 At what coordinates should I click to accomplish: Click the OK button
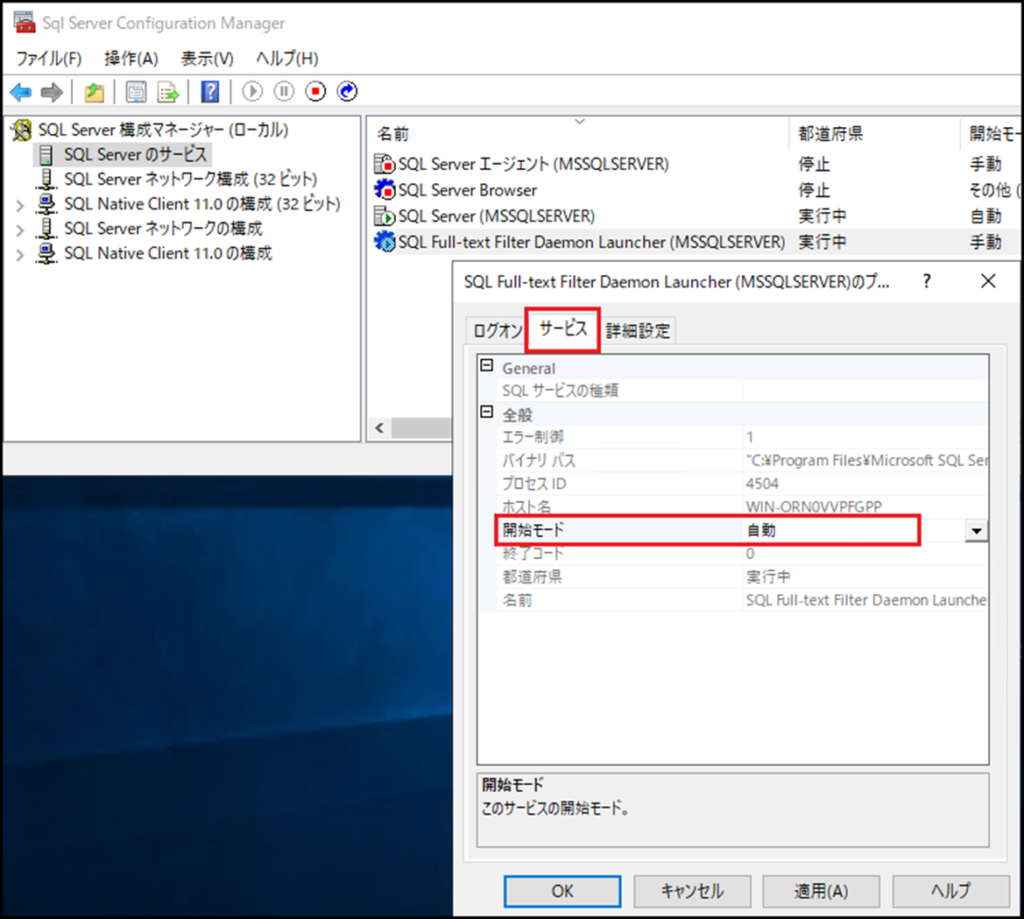point(562,891)
